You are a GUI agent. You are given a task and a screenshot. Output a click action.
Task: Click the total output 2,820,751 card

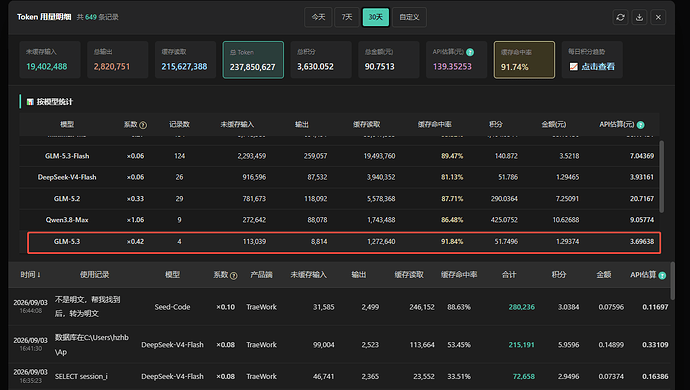[117, 60]
